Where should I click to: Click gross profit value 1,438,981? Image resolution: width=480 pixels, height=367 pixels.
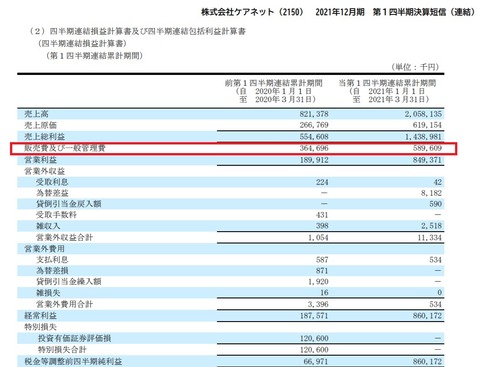423,137
